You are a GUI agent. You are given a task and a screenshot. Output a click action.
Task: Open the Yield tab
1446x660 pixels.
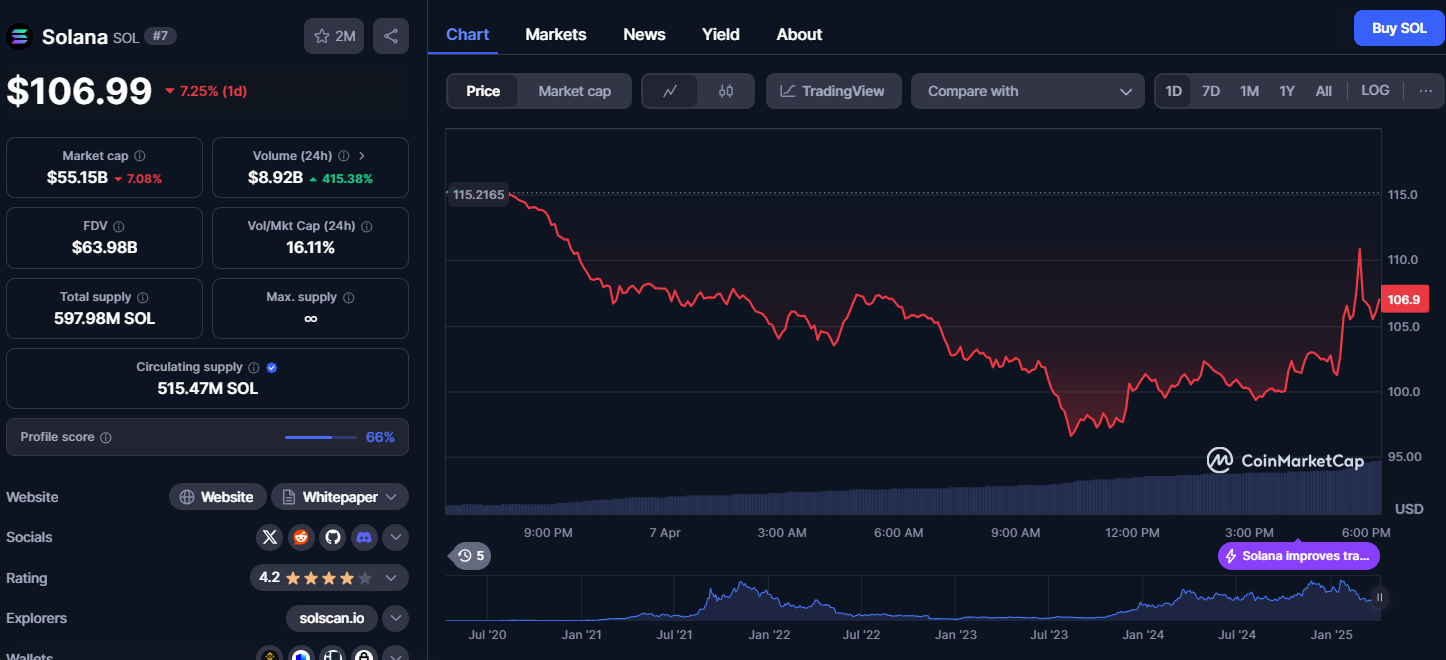click(x=721, y=35)
